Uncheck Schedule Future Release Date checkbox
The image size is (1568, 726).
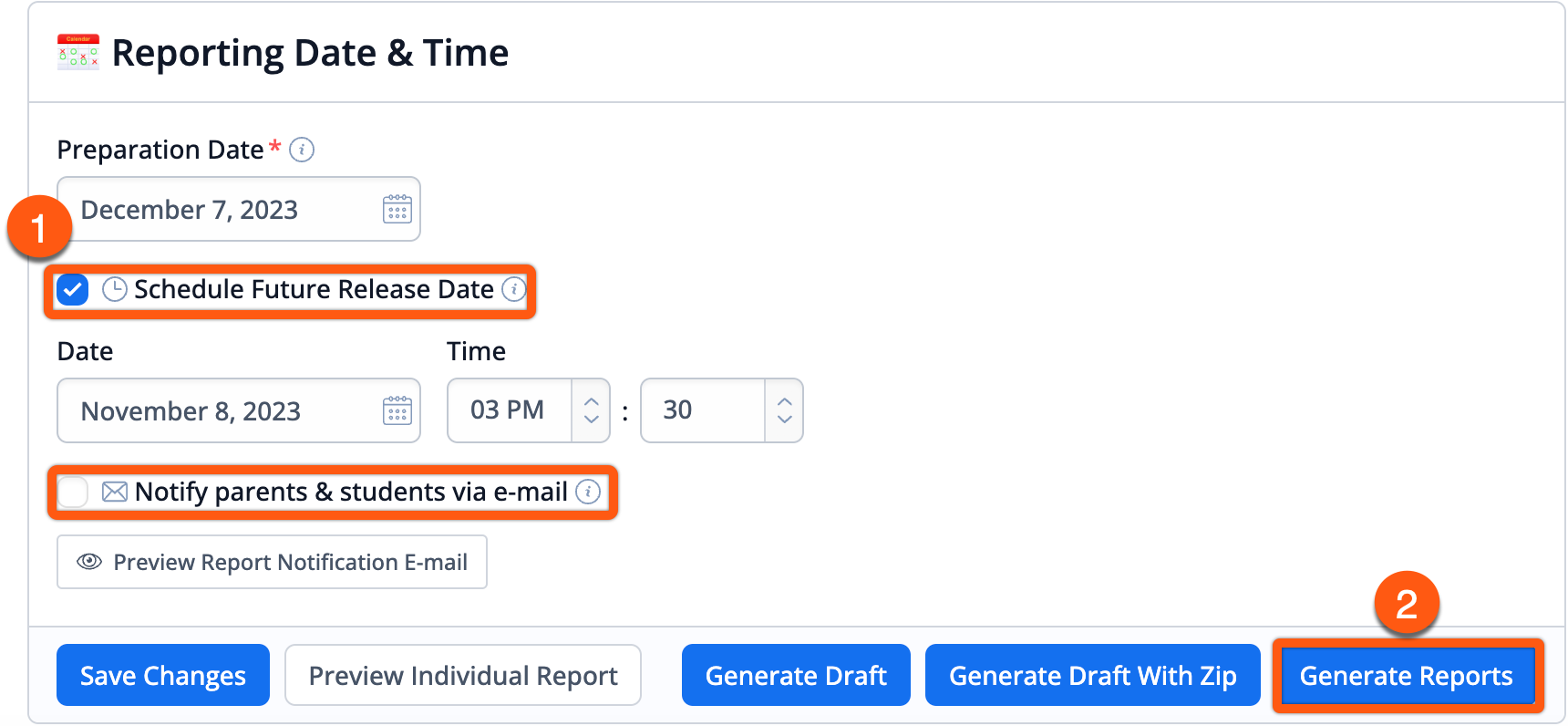(x=73, y=291)
